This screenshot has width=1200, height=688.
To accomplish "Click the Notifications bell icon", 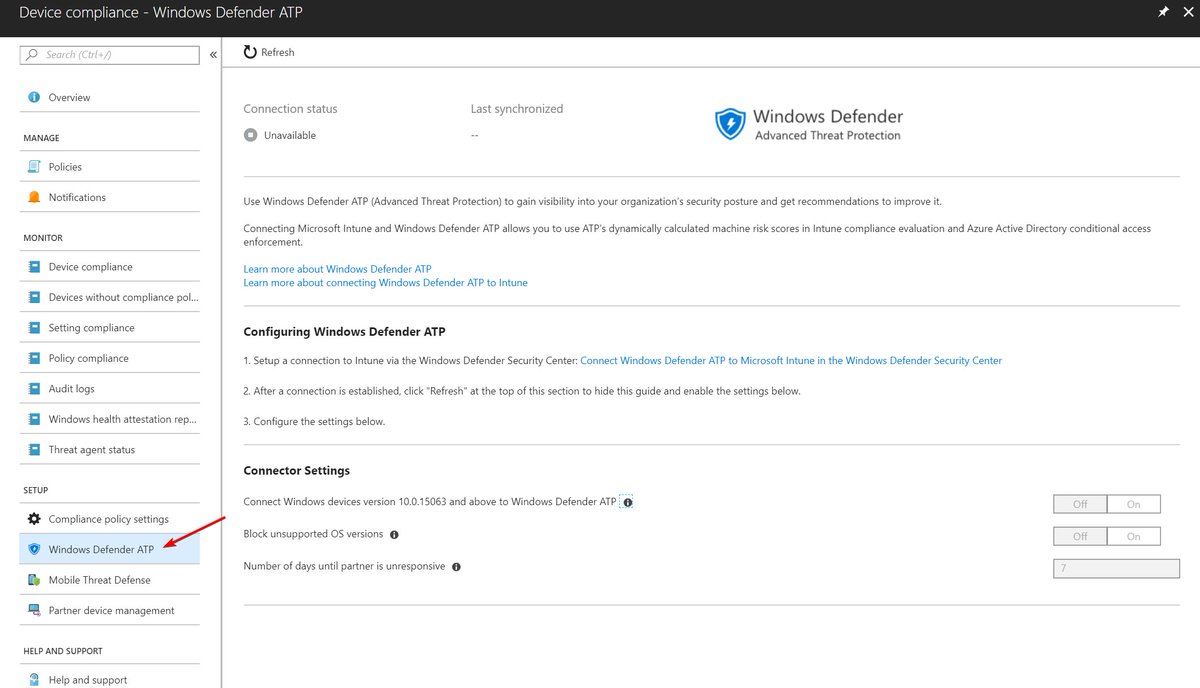I will tap(34, 197).
